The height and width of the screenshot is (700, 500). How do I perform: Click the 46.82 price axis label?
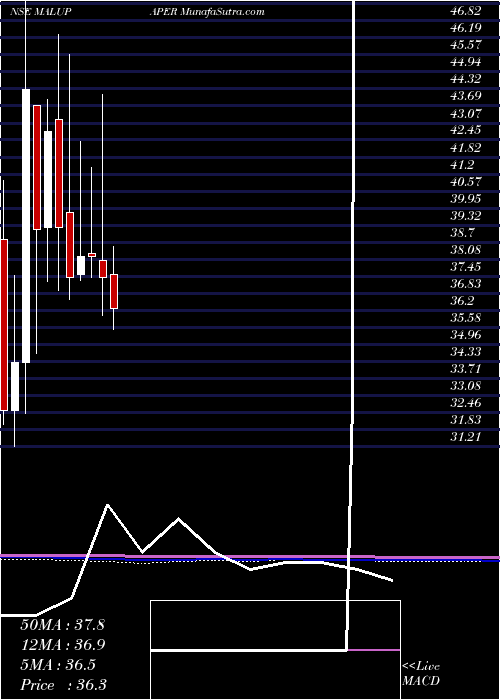click(465, 11)
